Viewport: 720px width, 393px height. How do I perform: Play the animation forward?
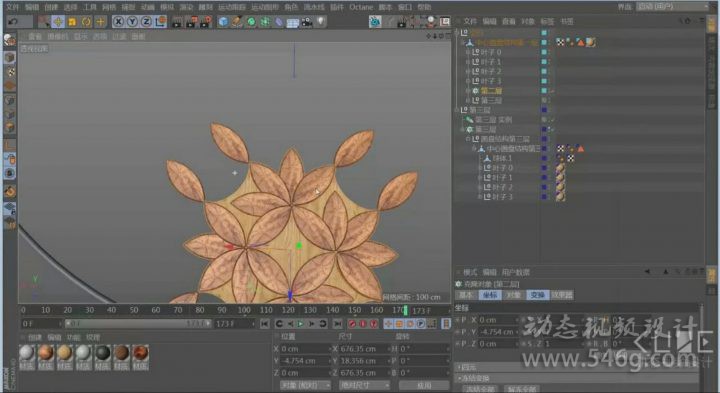[x=300, y=324]
